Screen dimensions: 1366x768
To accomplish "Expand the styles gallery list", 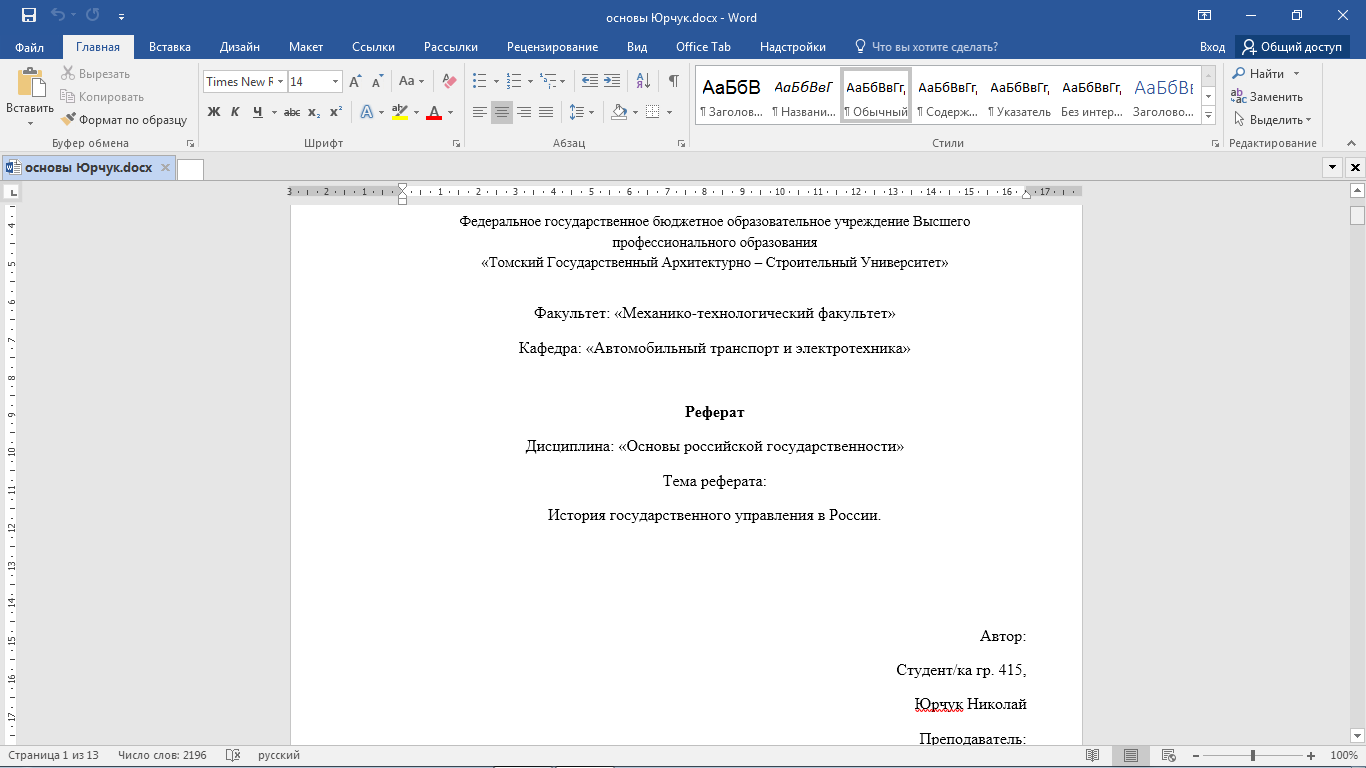I will click(1209, 115).
